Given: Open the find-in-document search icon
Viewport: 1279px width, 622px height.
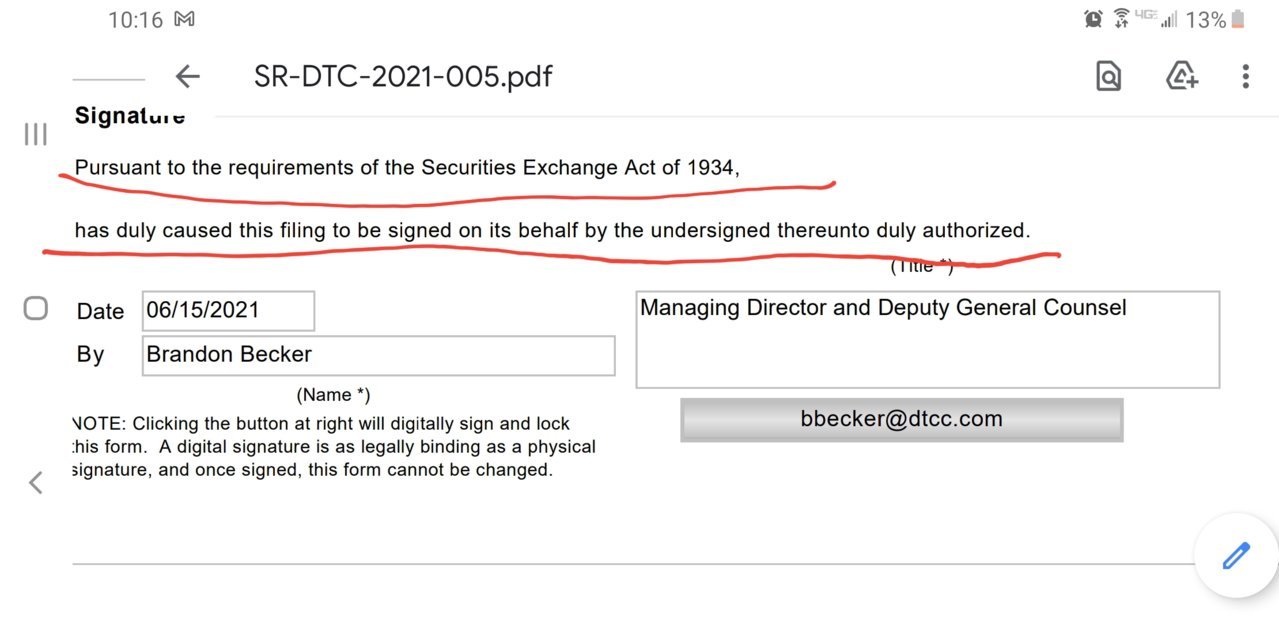Looking at the screenshot, I should pyautogui.click(x=1108, y=76).
